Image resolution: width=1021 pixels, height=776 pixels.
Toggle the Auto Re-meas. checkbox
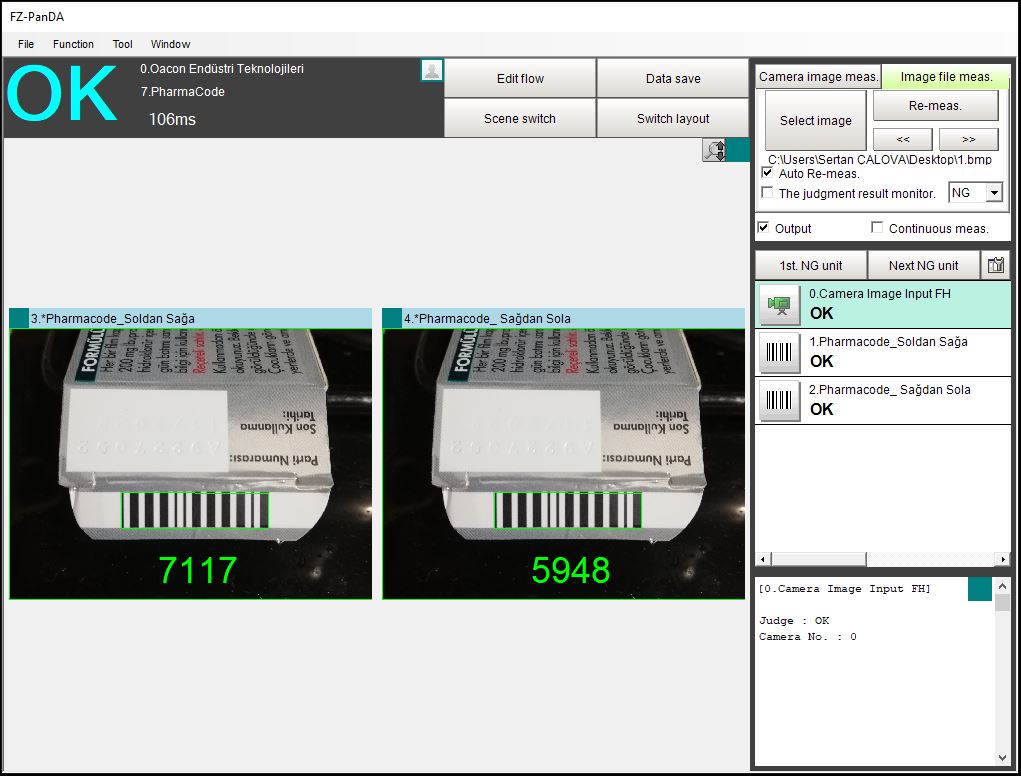point(767,173)
